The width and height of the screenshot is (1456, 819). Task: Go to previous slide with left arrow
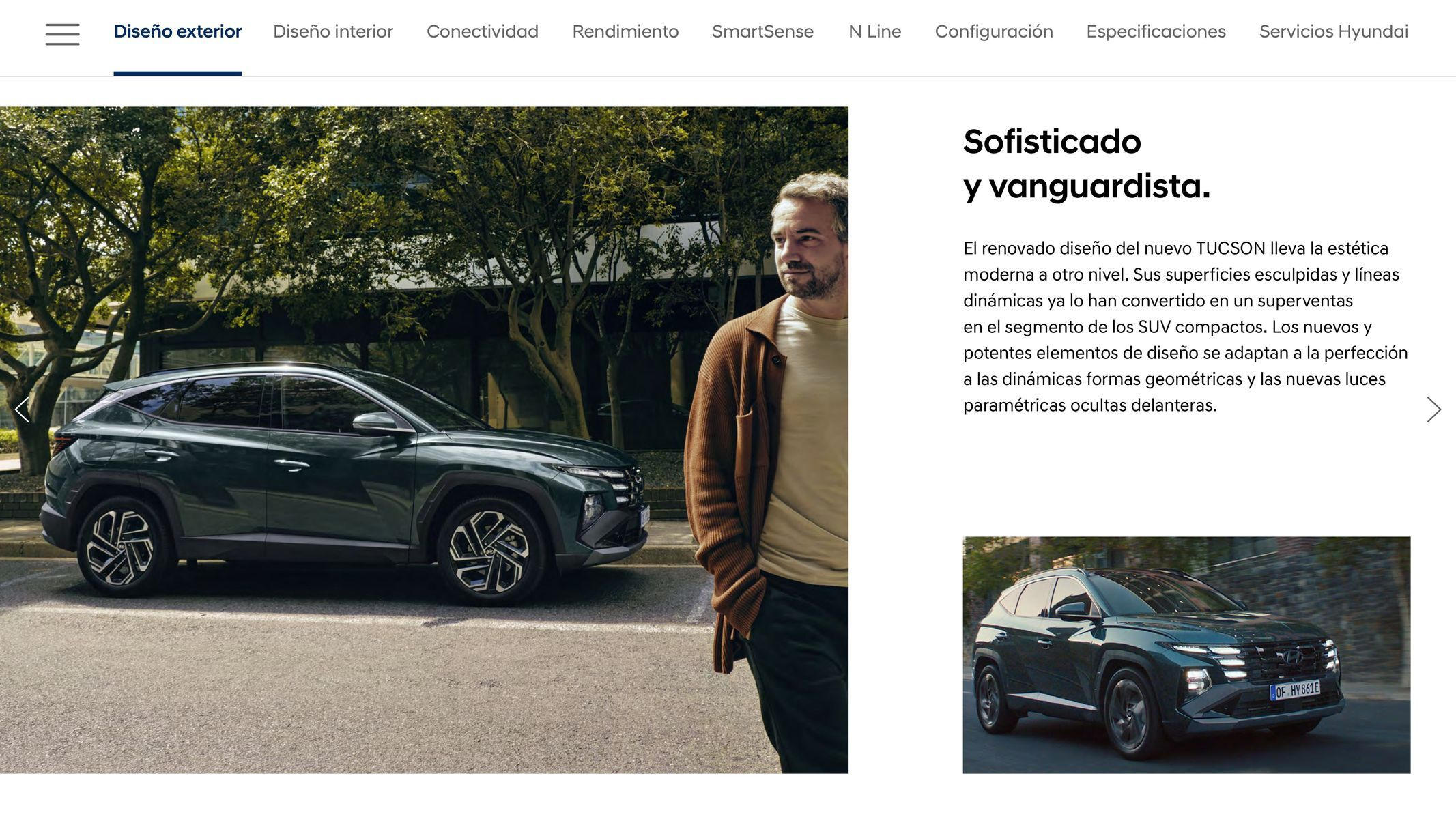pos(22,409)
